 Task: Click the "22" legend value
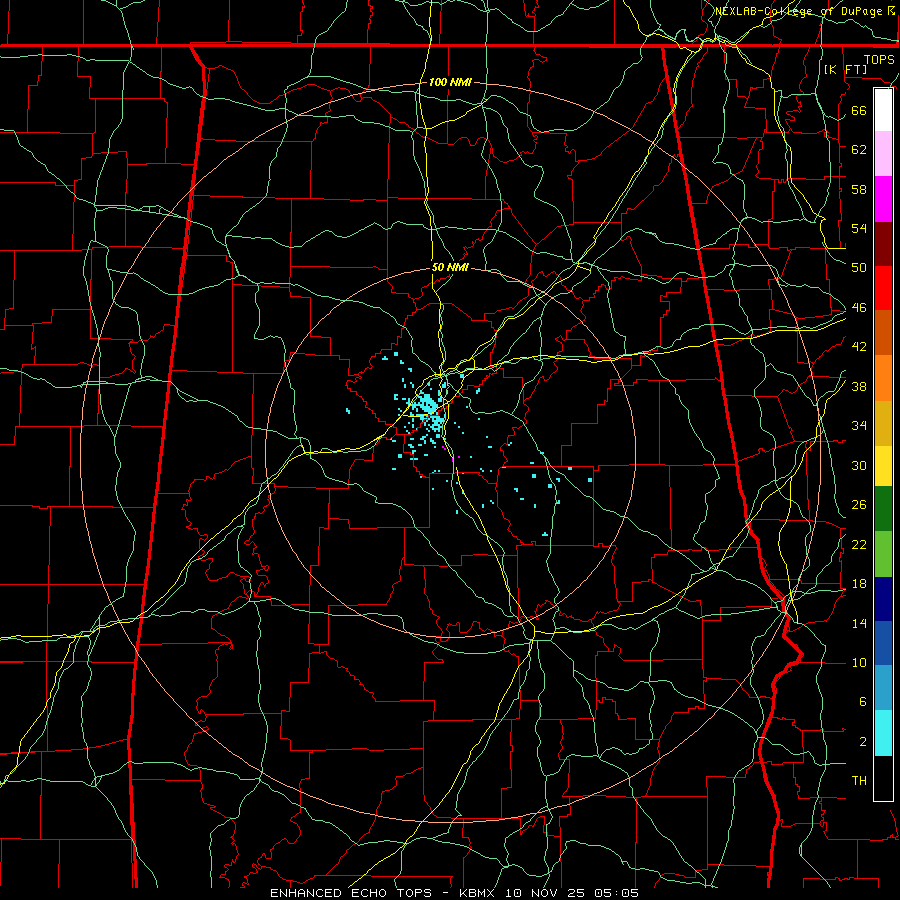[859, 544]
